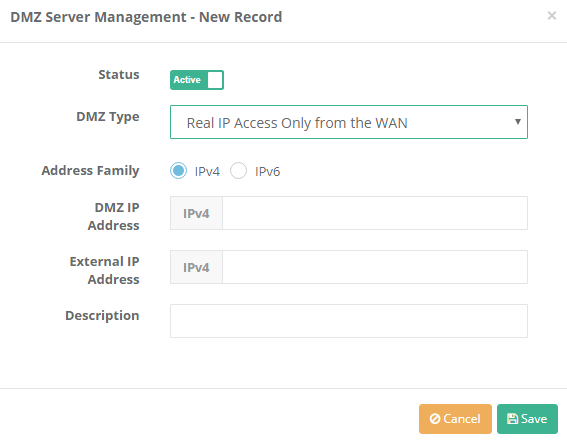Toggle the Active status switch
This screenshot has height=445, width=567.
pyautogui.click(x=197, y=80)
